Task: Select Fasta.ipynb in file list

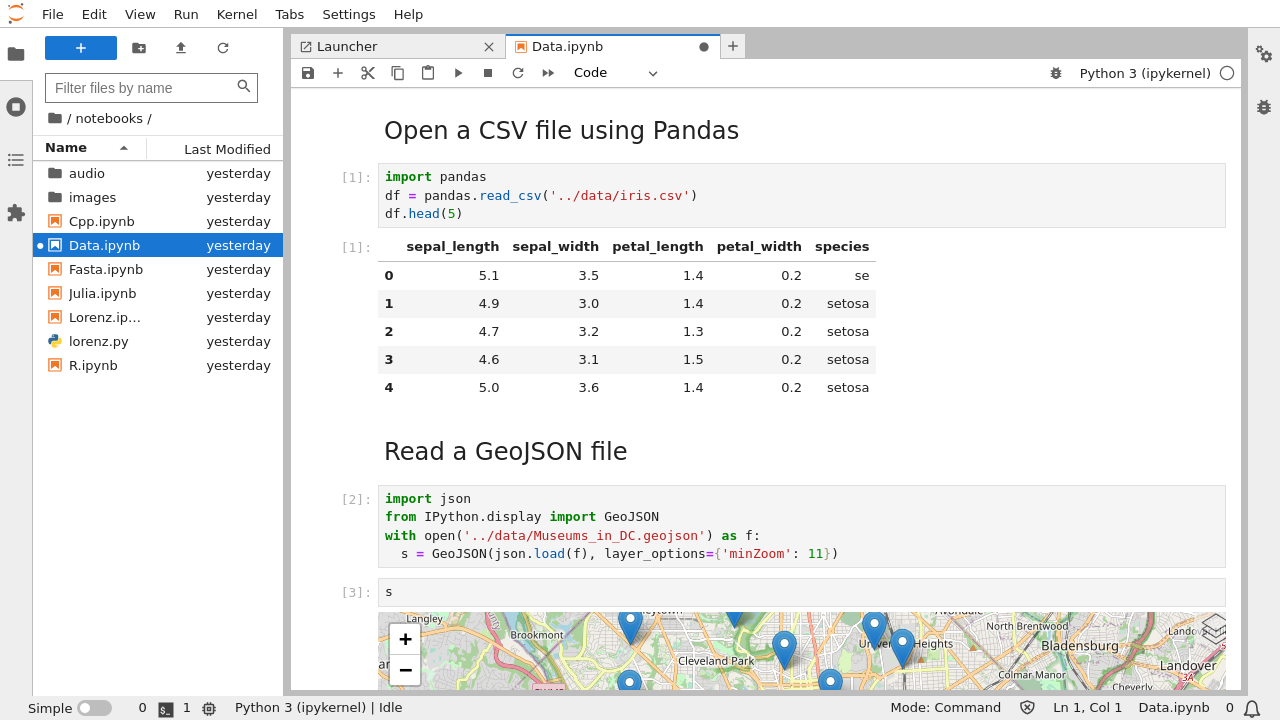Action: click(x=158, y=269)
